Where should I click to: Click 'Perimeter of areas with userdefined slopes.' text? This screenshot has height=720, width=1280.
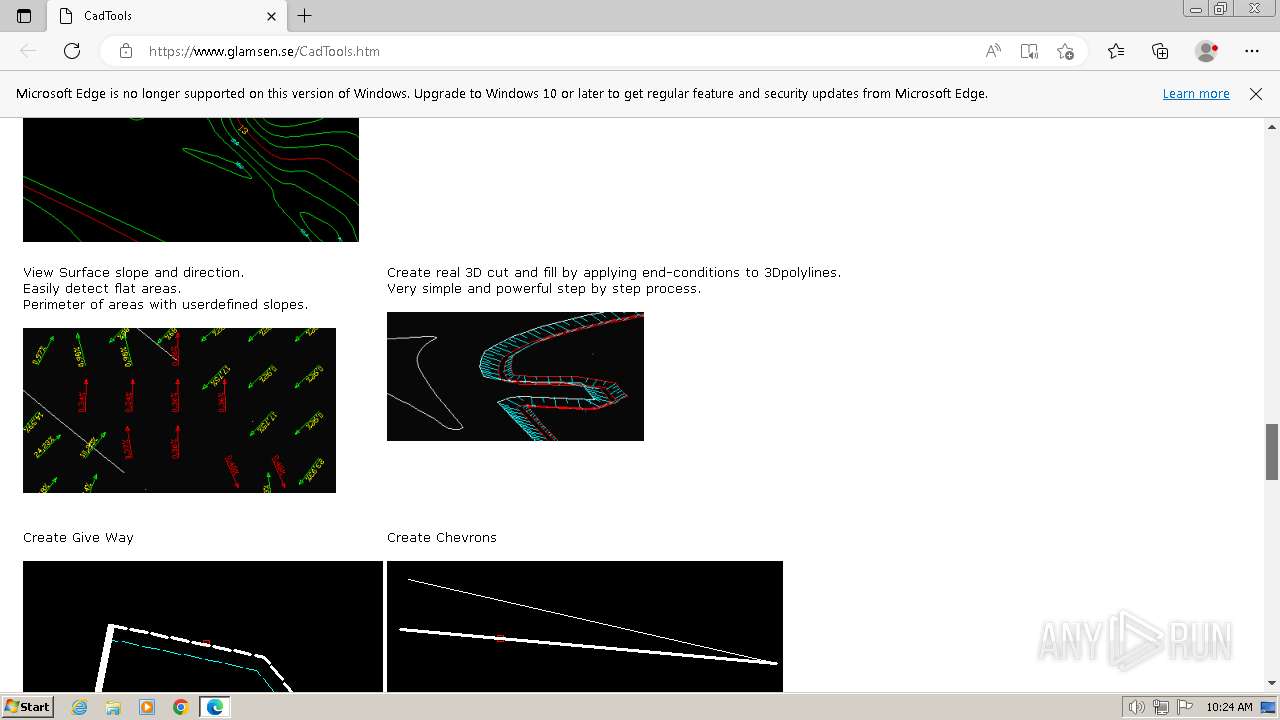tap(165, 304)
